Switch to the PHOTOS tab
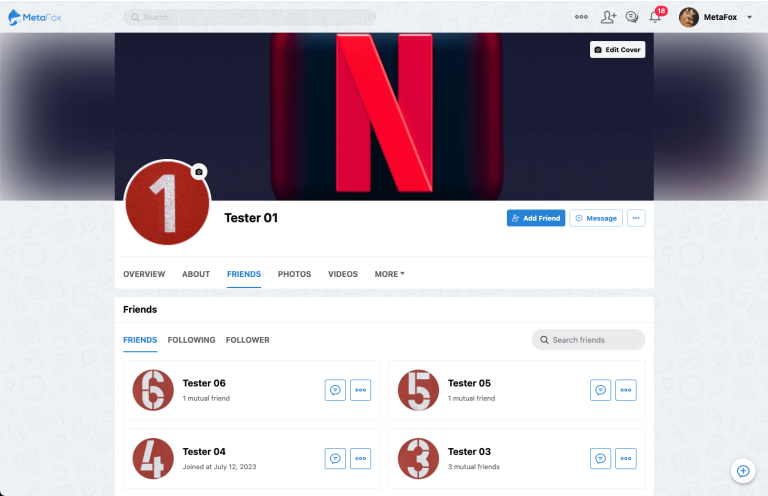 (x=294, y=274)
